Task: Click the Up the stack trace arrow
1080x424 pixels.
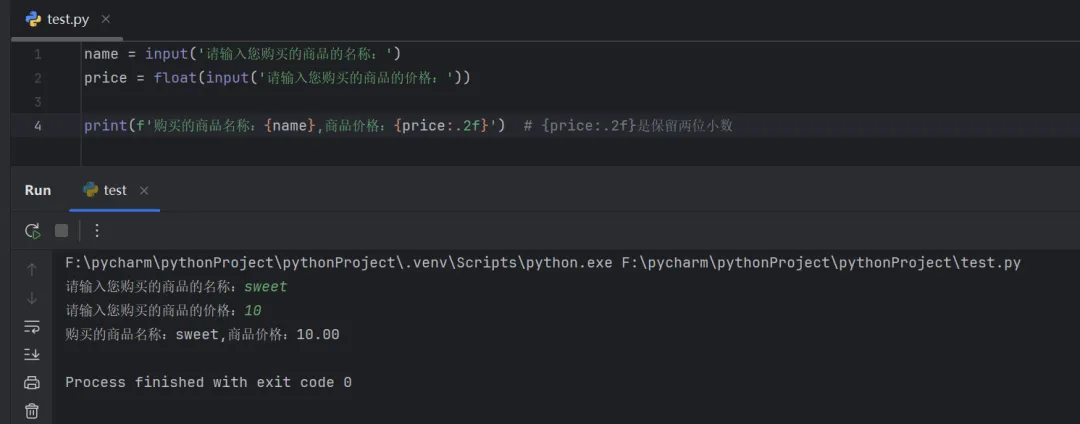Action: coord(32,269)
